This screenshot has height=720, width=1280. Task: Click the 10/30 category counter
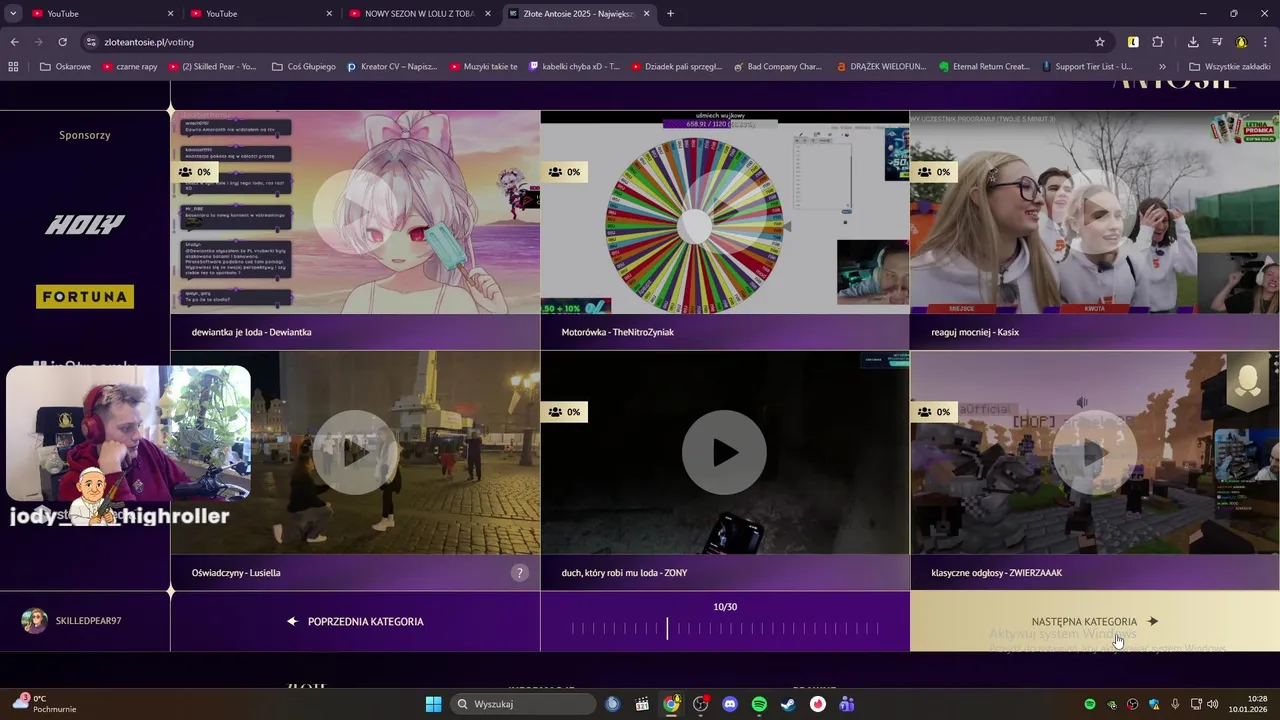(x=725, y=607)
